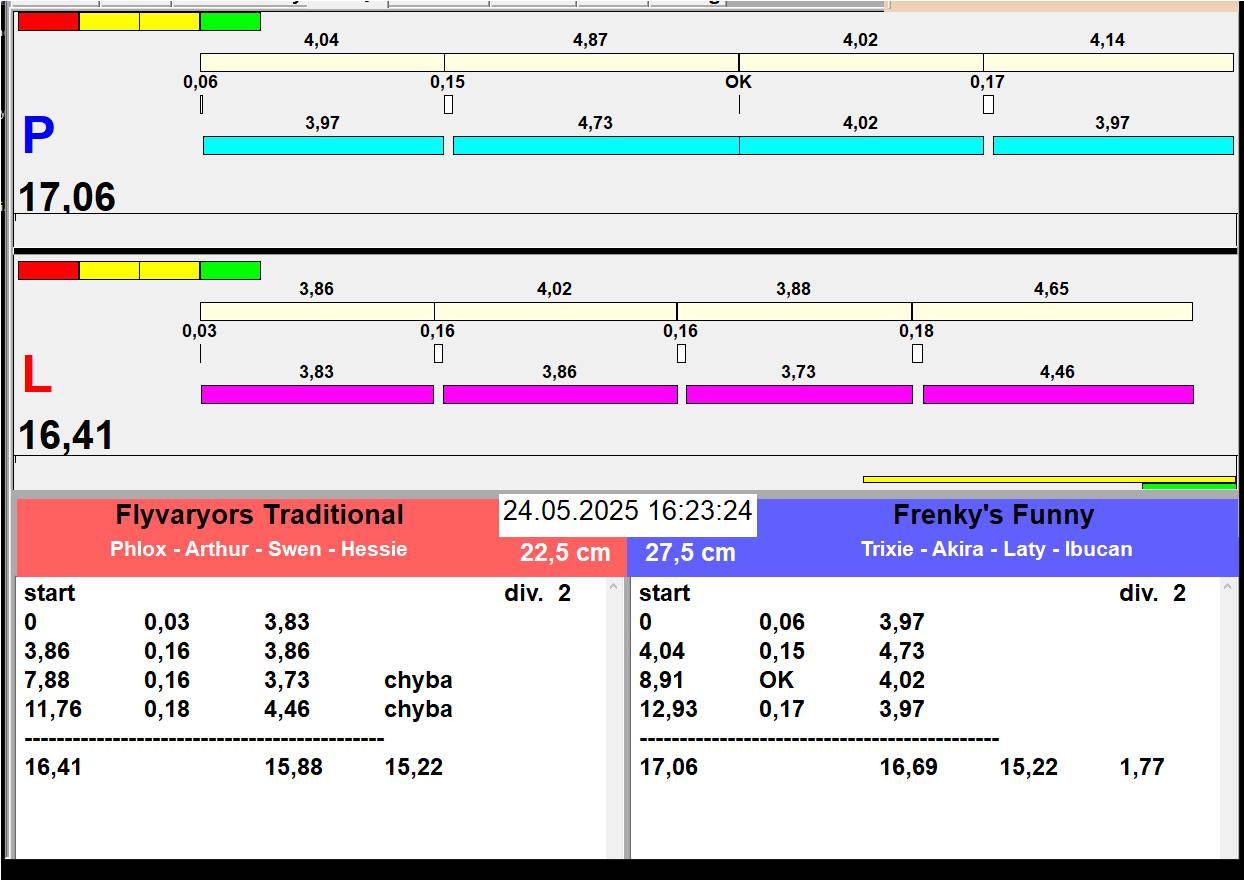Click the cream 4,87 split bar
Image resolution: width=1244 pixels, height=880 pixels.
coord(591,62)
